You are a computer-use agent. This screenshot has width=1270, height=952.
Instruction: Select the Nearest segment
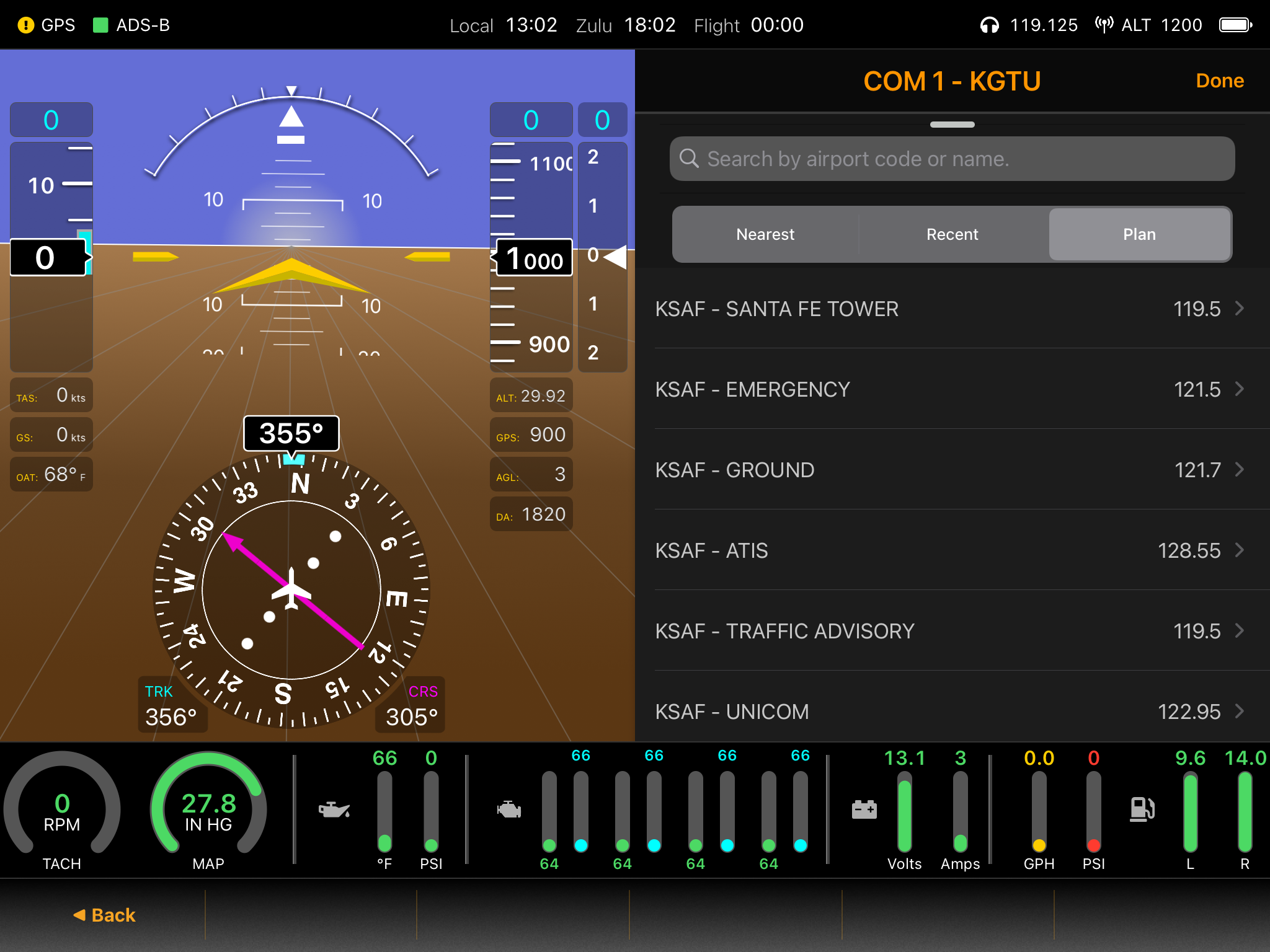(765, 234)
